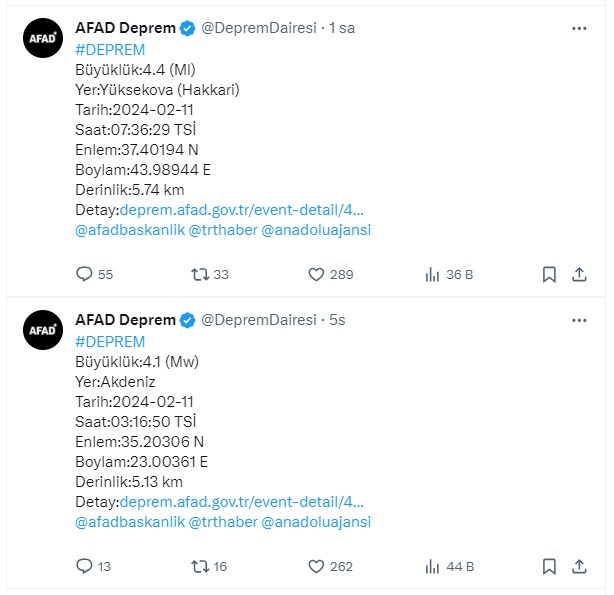The height and width of the screenshot is (595, 614).
Task: Open AFAD profile avatar on Akdeniz tweet
Action: pyautogui.click(x=43, y=330)
